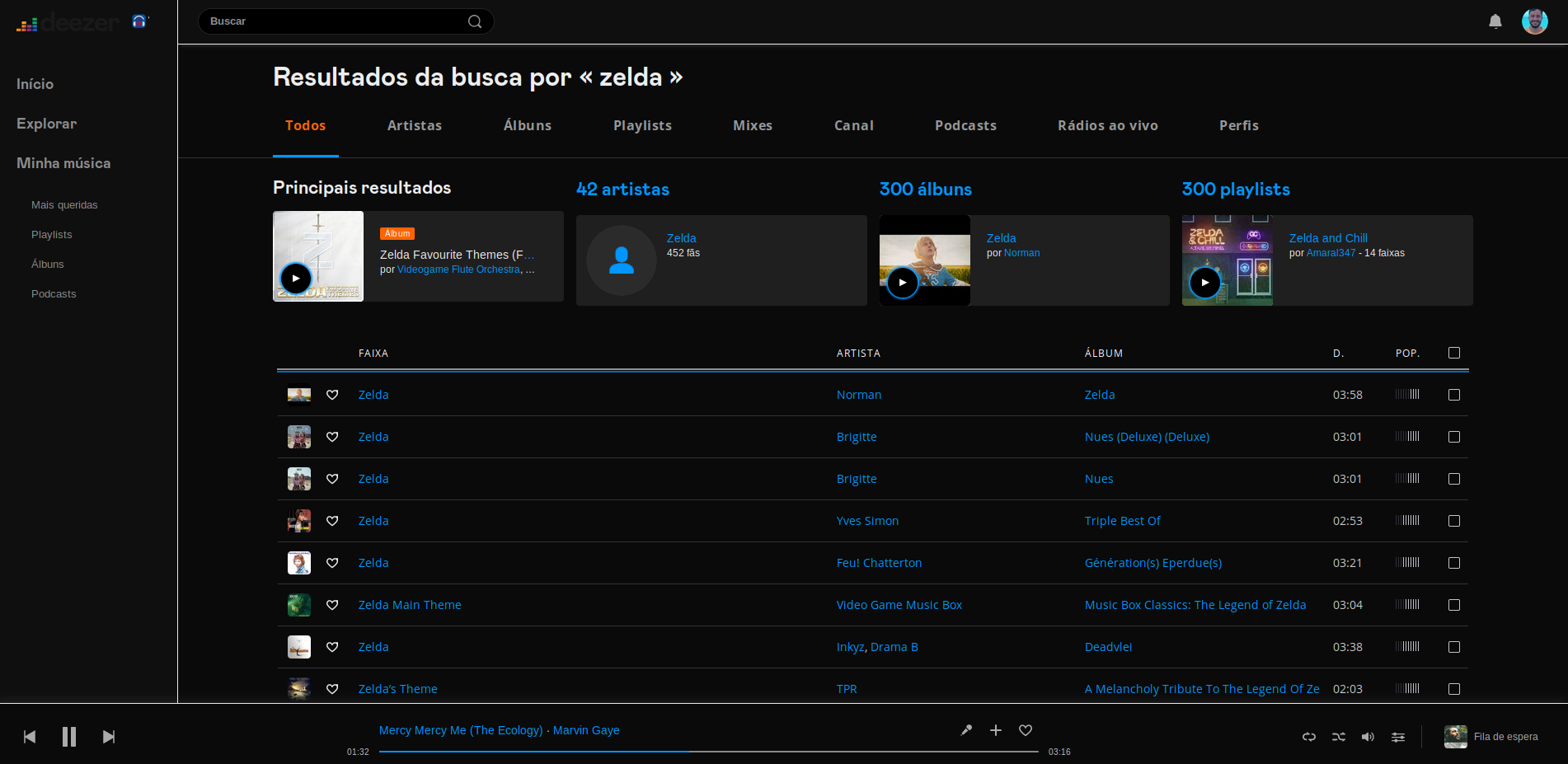The image size is (1568, 764).
Task: Open the 300 playlists link
Action: point(1236,190)
